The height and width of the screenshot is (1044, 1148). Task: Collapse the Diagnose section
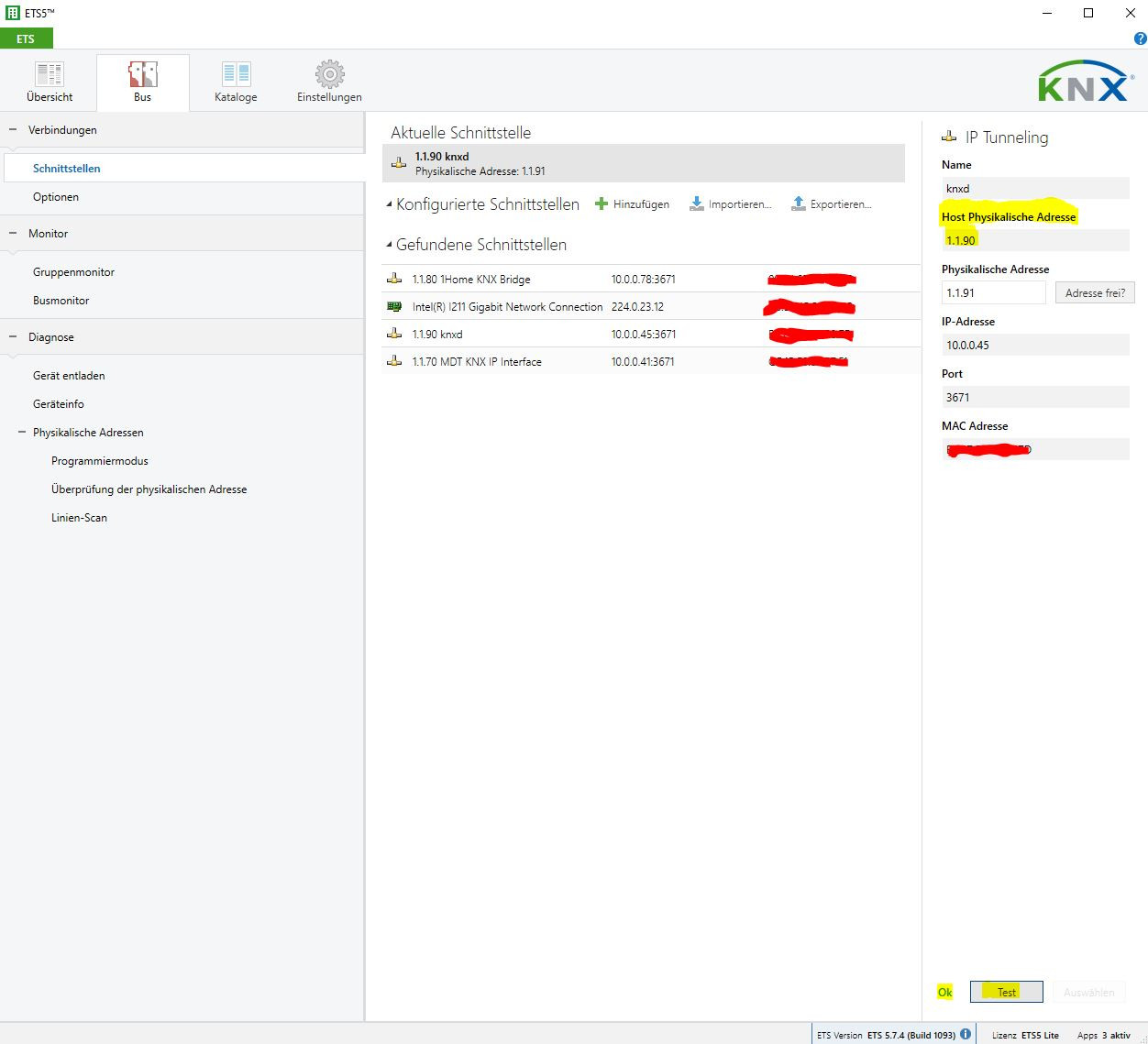tap(13, 337)
